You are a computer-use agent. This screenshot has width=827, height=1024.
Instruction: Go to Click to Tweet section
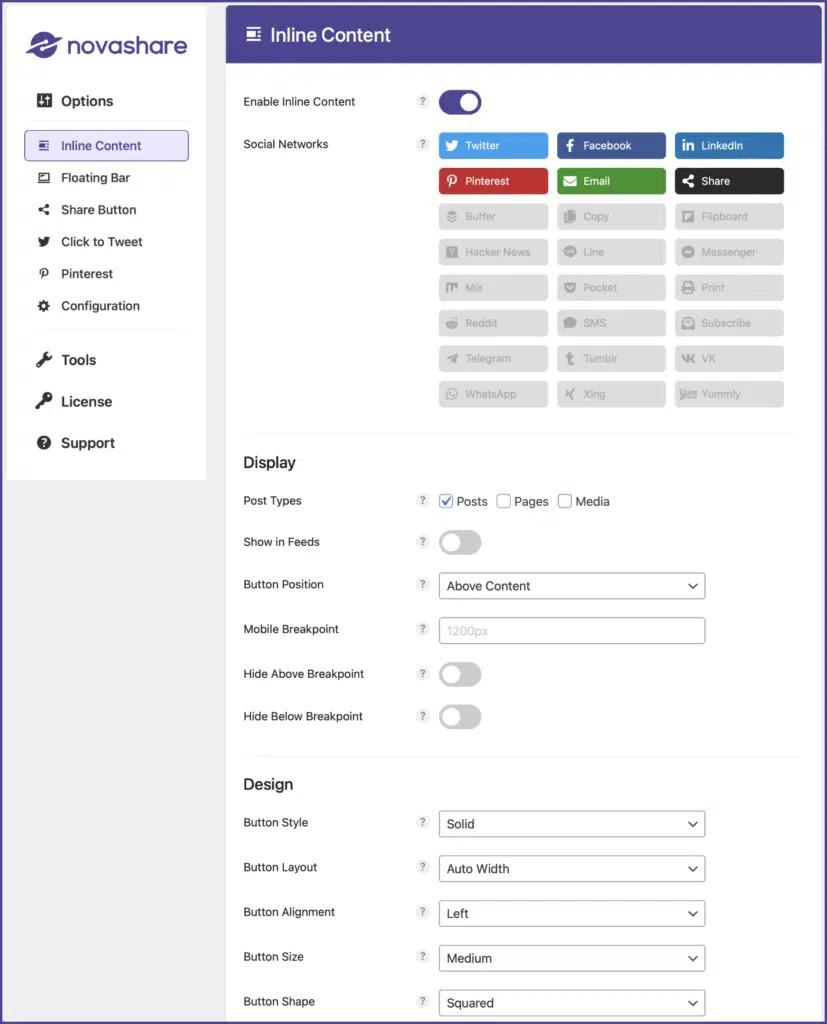point(101,242)
